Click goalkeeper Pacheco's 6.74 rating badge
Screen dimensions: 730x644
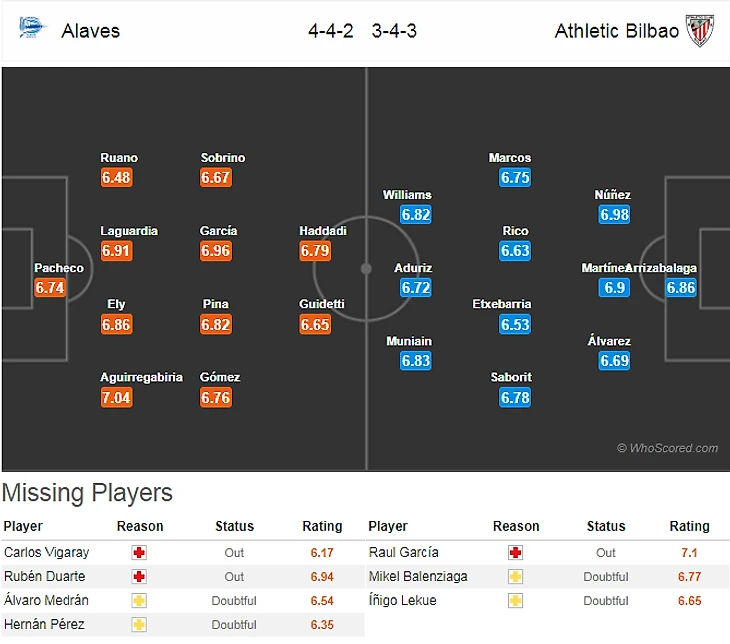[49, 288]
